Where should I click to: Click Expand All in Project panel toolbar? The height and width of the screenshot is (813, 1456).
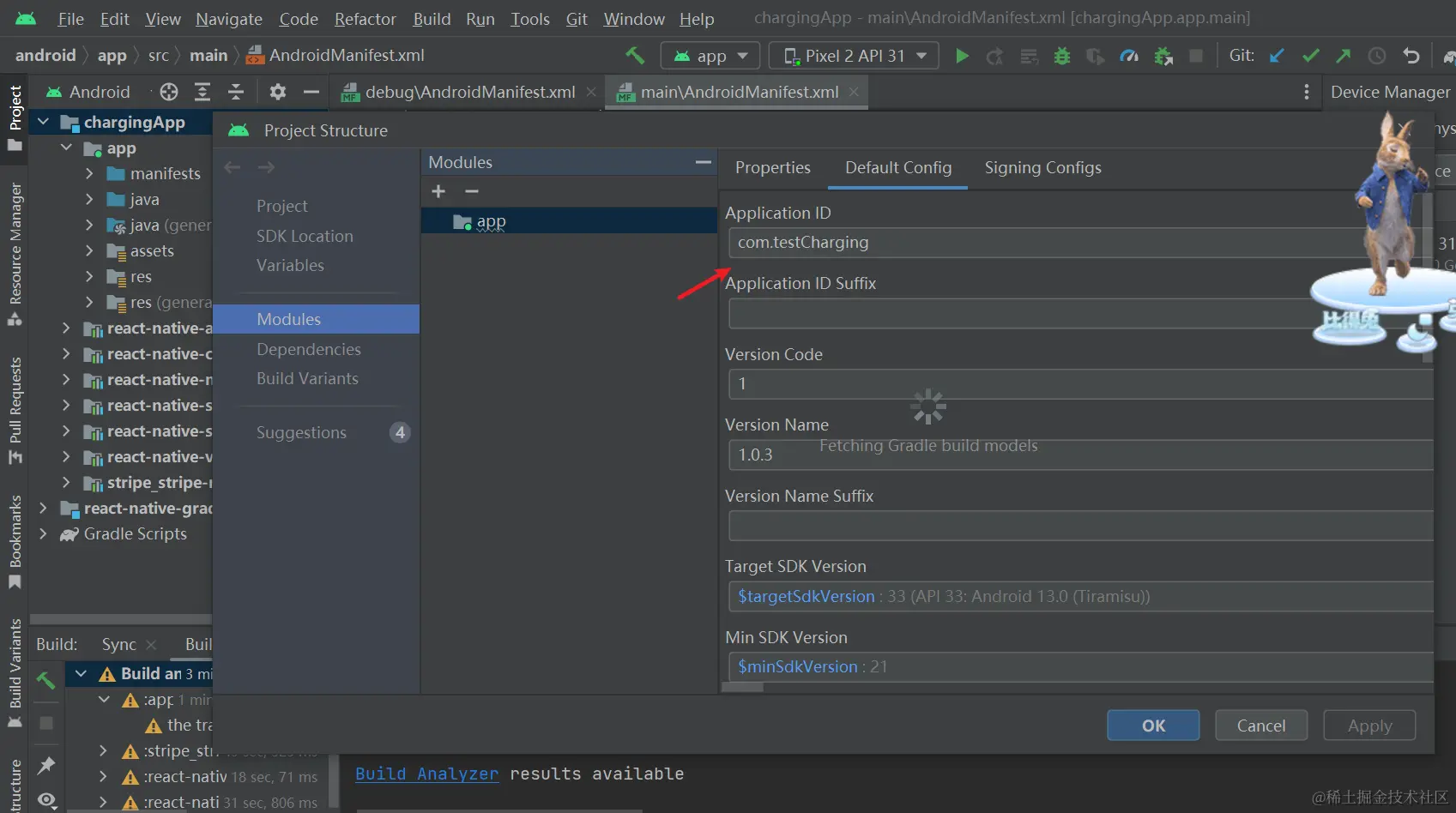tap(202, 92)
